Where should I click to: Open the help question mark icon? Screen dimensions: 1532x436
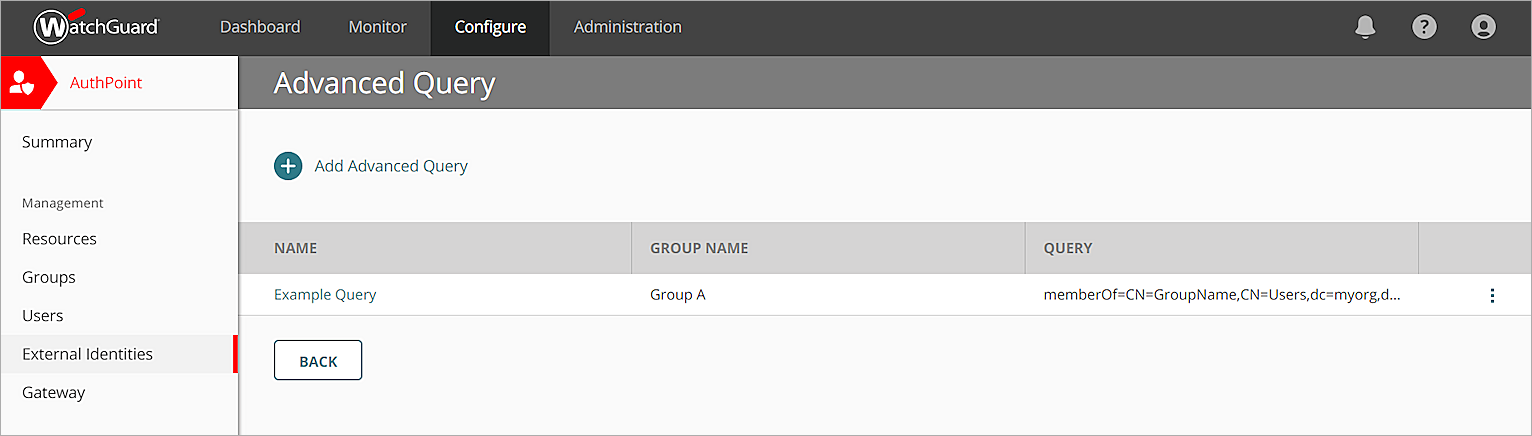[1424, 27]
